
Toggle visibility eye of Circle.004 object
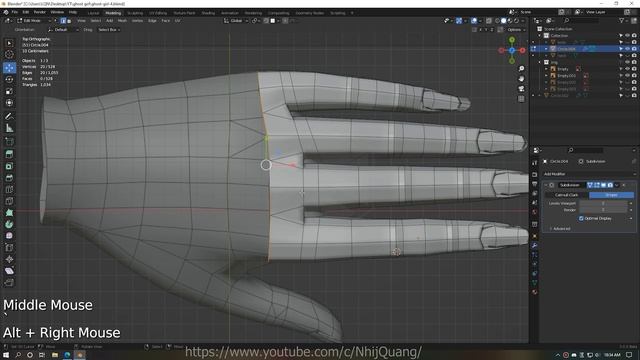click(627, 49)
